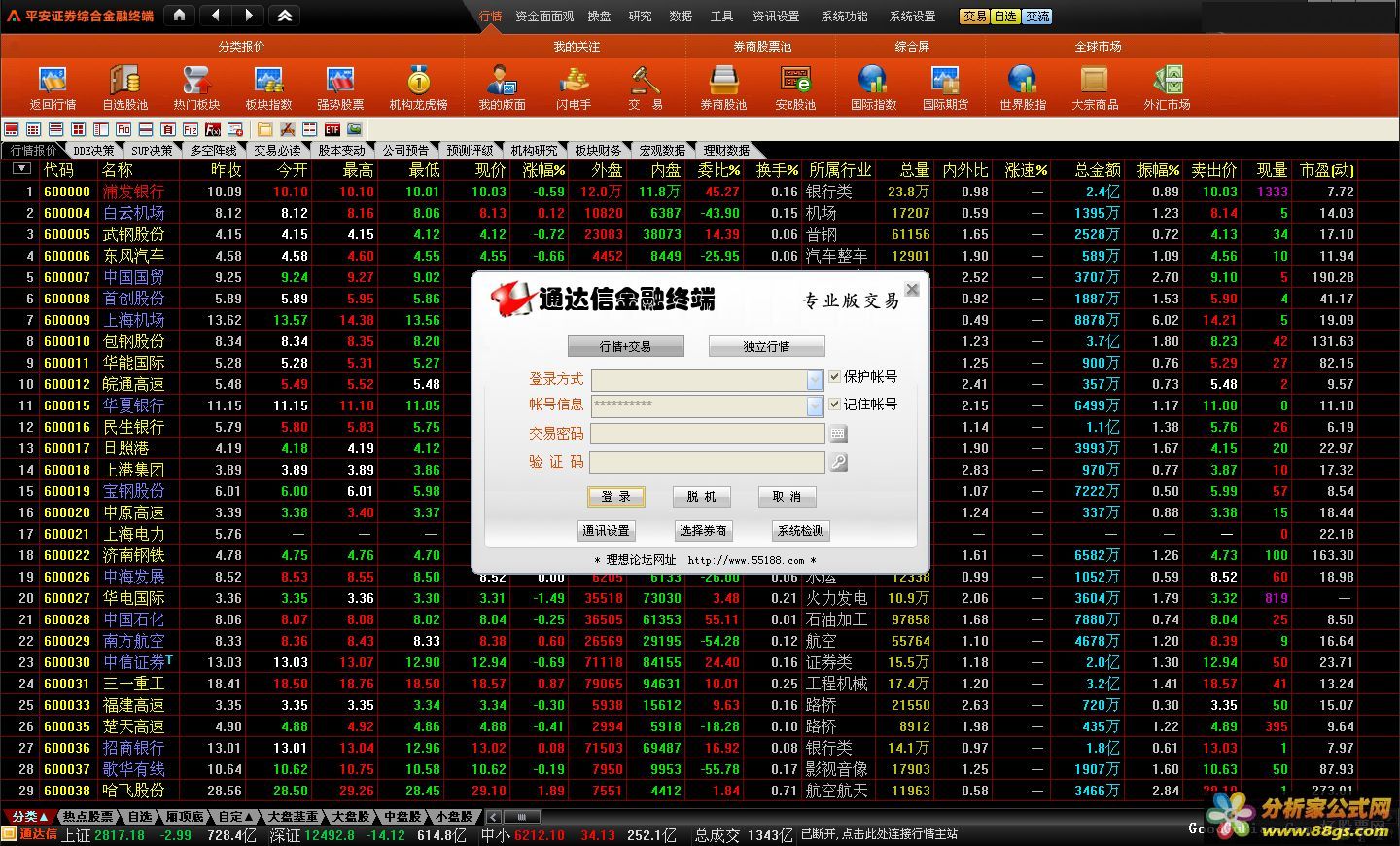This screenshot has width=1400, height=846.
Task: Click in the 验证码 input field
Action: tap(707, 462)
